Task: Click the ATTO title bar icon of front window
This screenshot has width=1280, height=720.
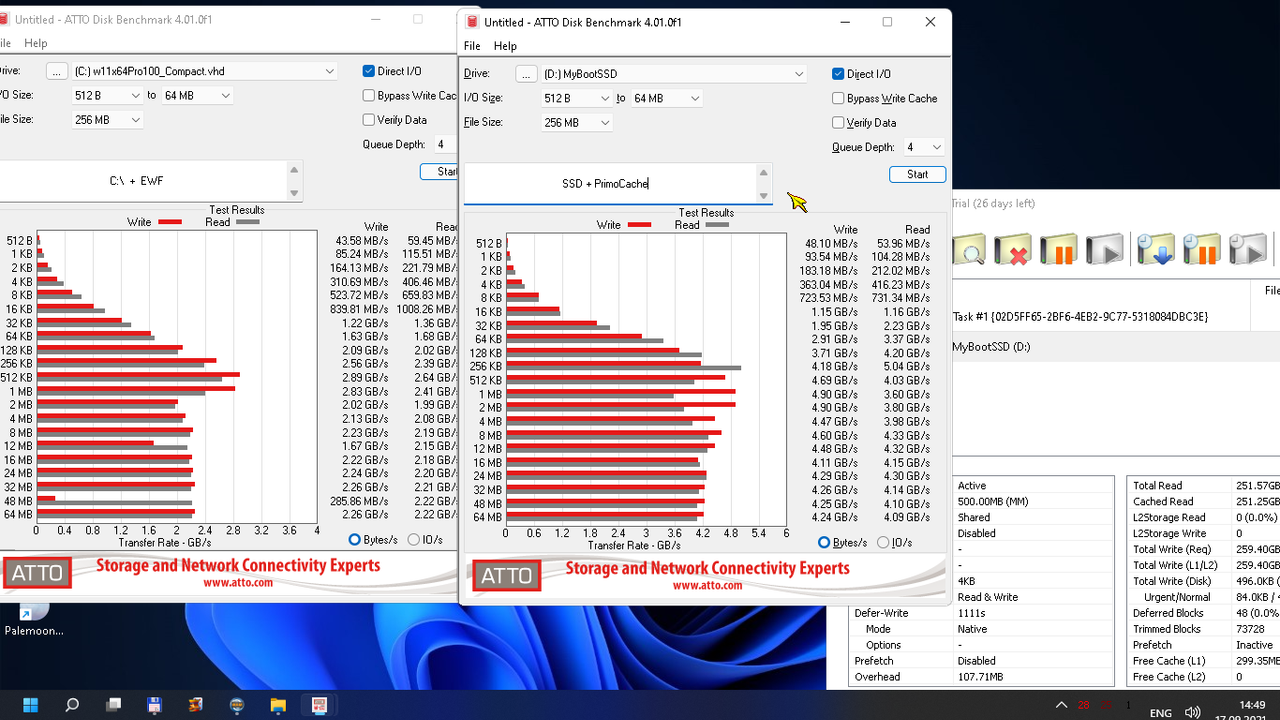Action: pyautogui.click(x=472, y=22)
